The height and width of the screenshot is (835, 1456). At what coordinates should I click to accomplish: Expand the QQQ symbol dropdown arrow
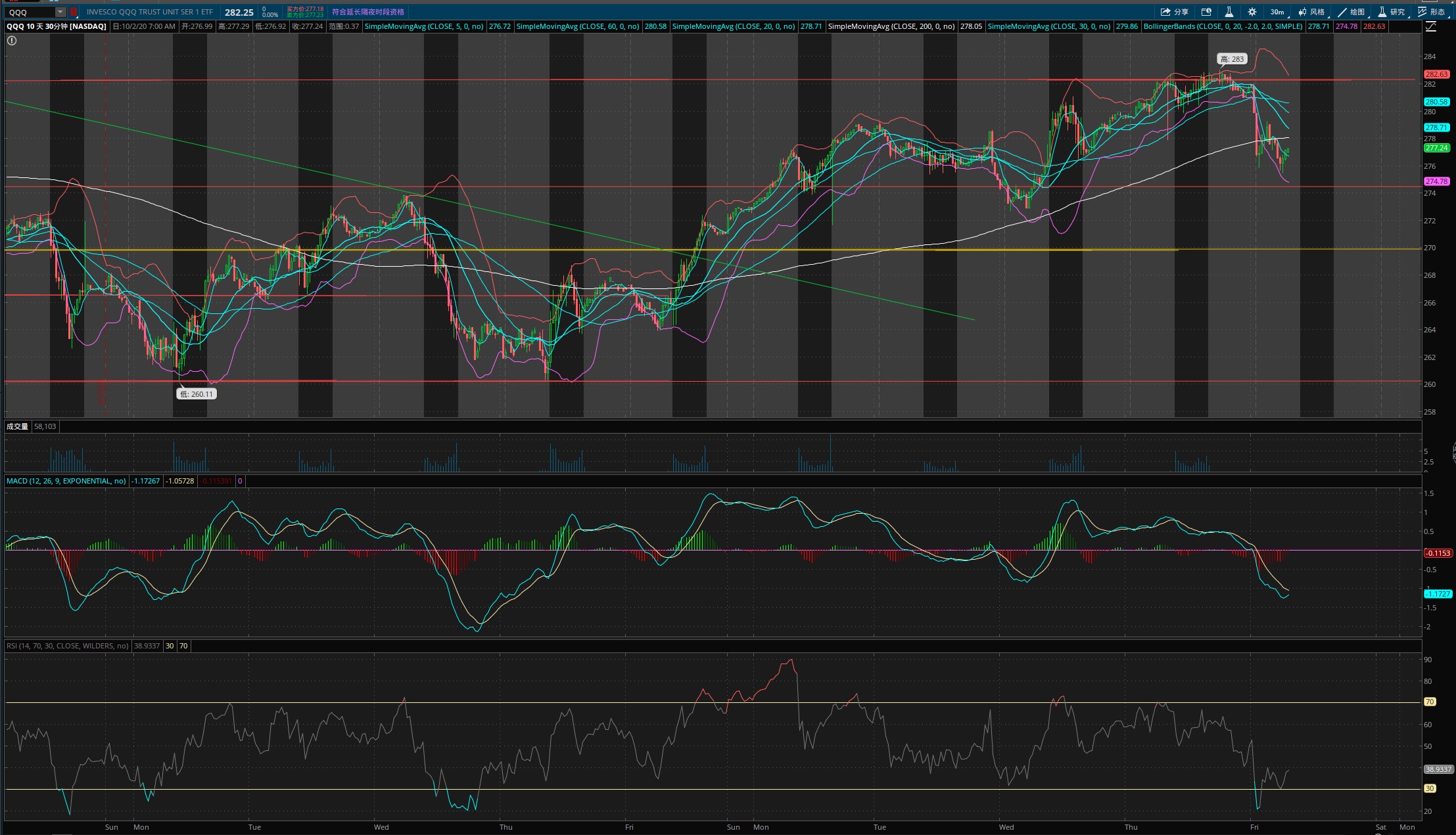[60, 12]
